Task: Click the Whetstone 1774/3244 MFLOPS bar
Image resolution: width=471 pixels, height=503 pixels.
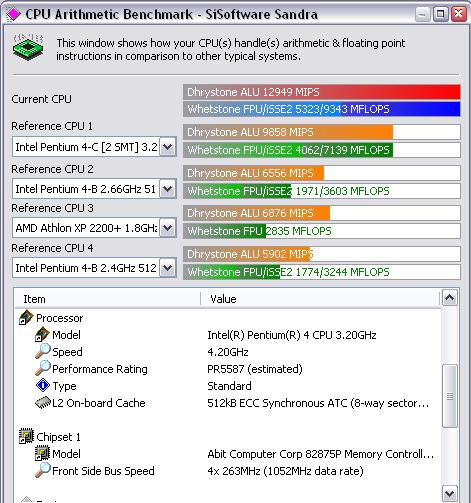Action: [x=322, y=272]
